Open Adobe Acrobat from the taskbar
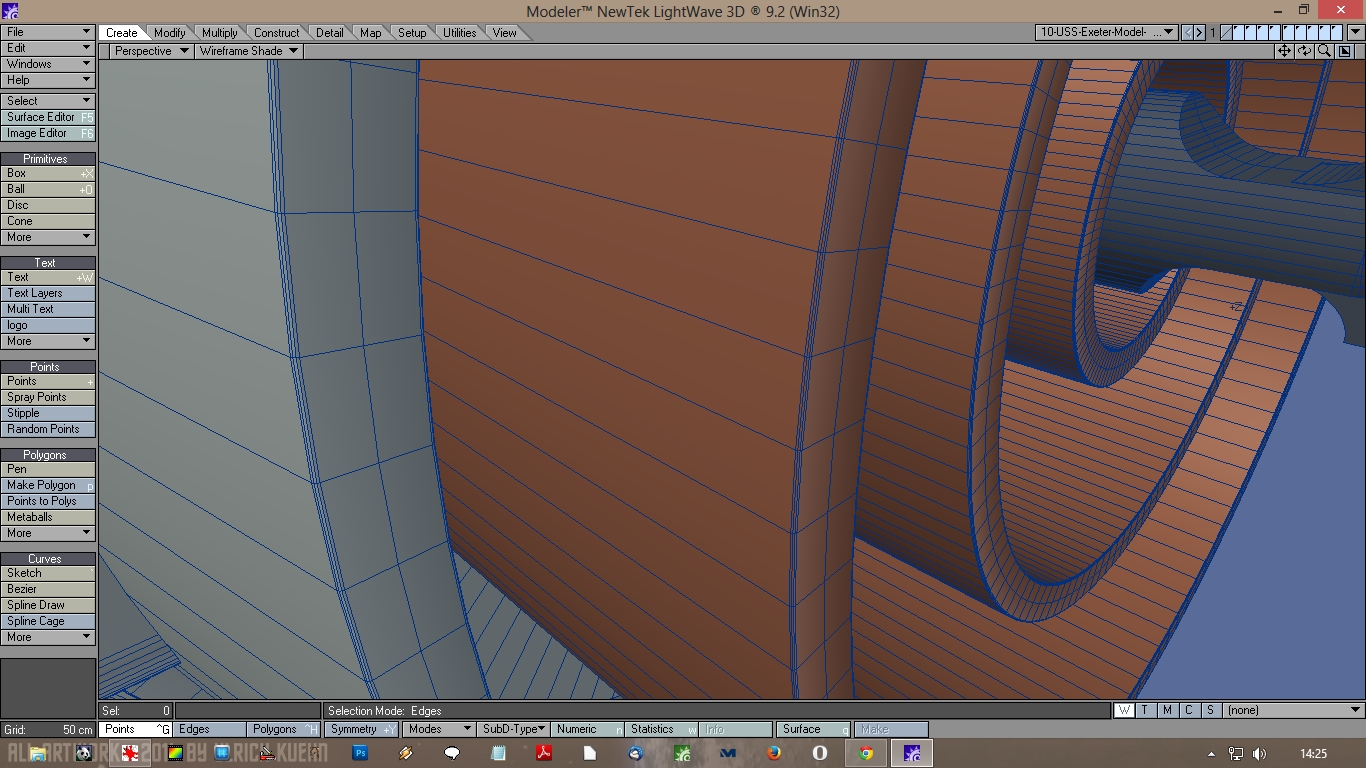Screen dimensions: 1366x768 point(544,753)
